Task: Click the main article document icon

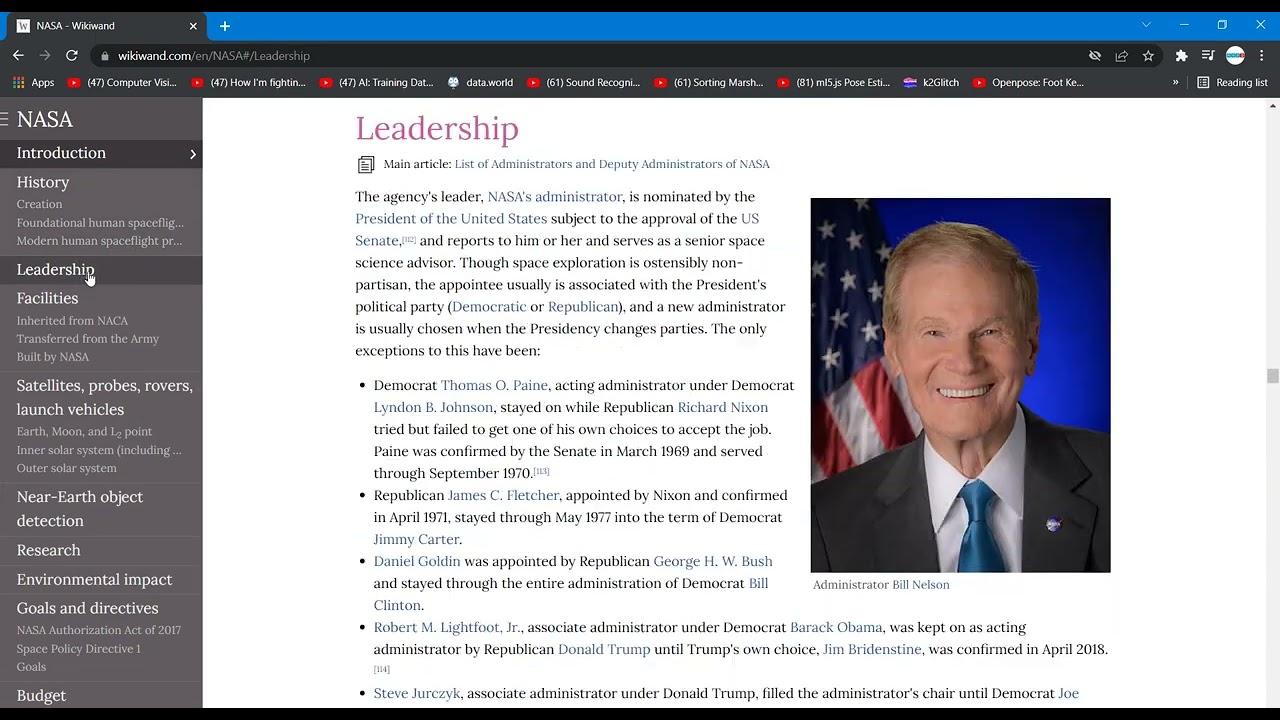Action: click(366, 164)
